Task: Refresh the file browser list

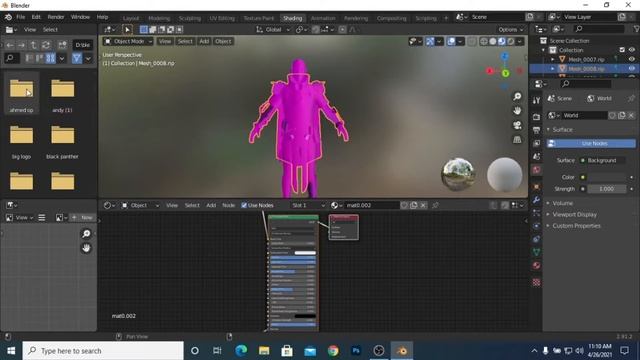Action: 46,45
